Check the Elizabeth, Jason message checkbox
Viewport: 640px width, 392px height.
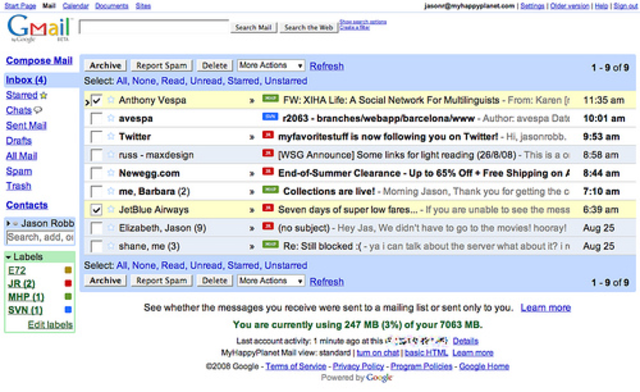pyautogui.click(x=96, y=228)
